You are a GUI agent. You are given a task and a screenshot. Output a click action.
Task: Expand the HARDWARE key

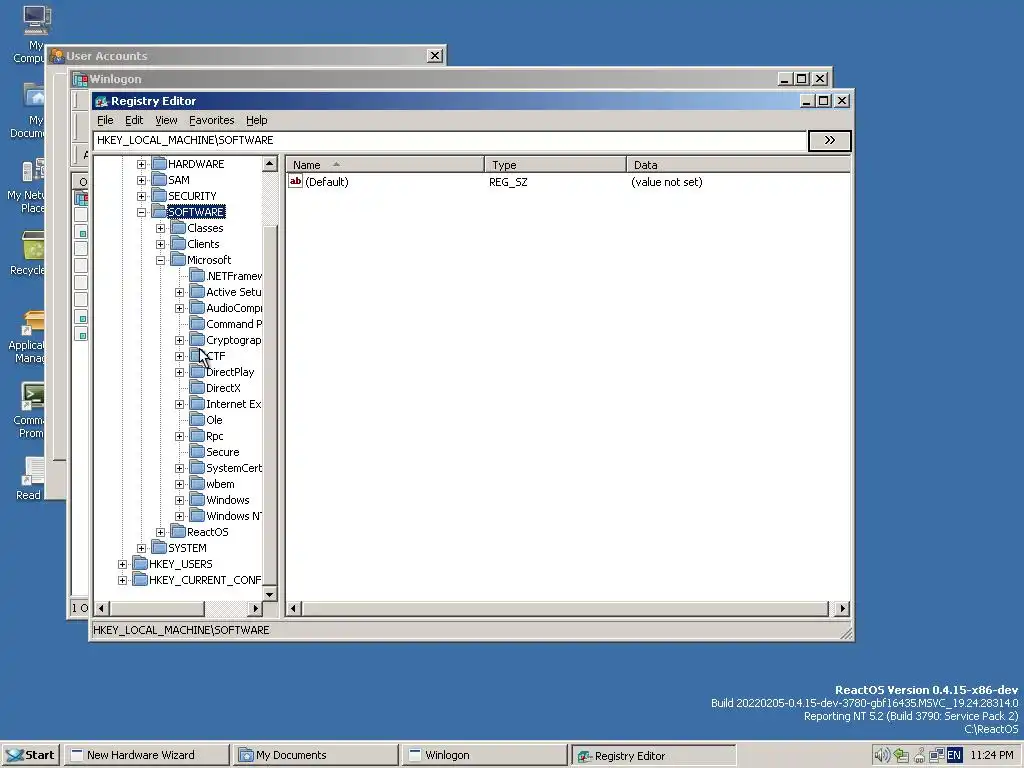(x=141, y=164)
